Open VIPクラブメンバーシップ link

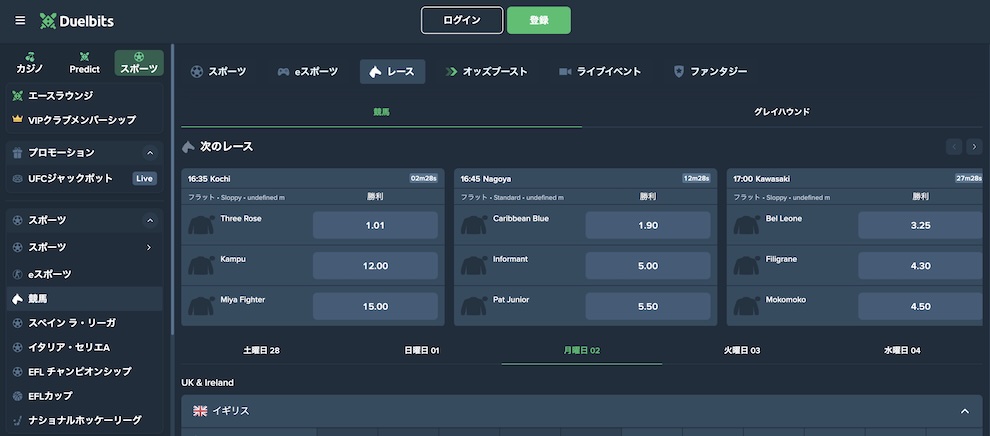[85, 119]
